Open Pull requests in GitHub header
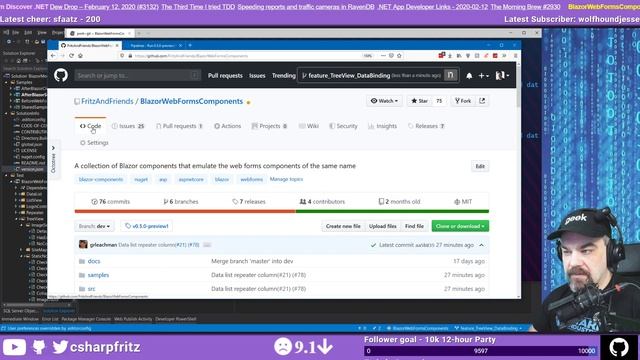This screenshot has height=360, width=640. (x=225, y=76)
